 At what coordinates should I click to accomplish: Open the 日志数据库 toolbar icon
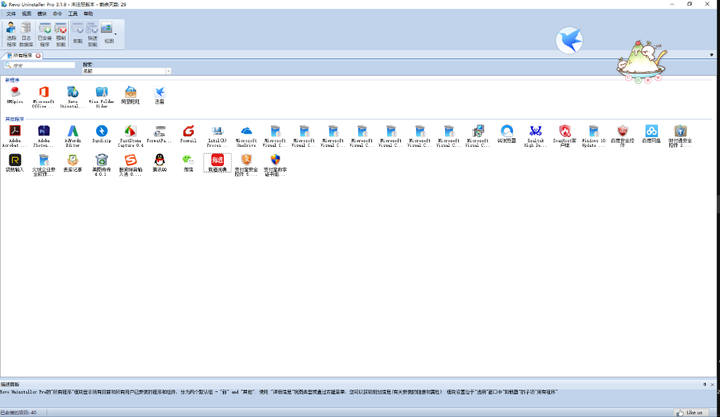26,34
